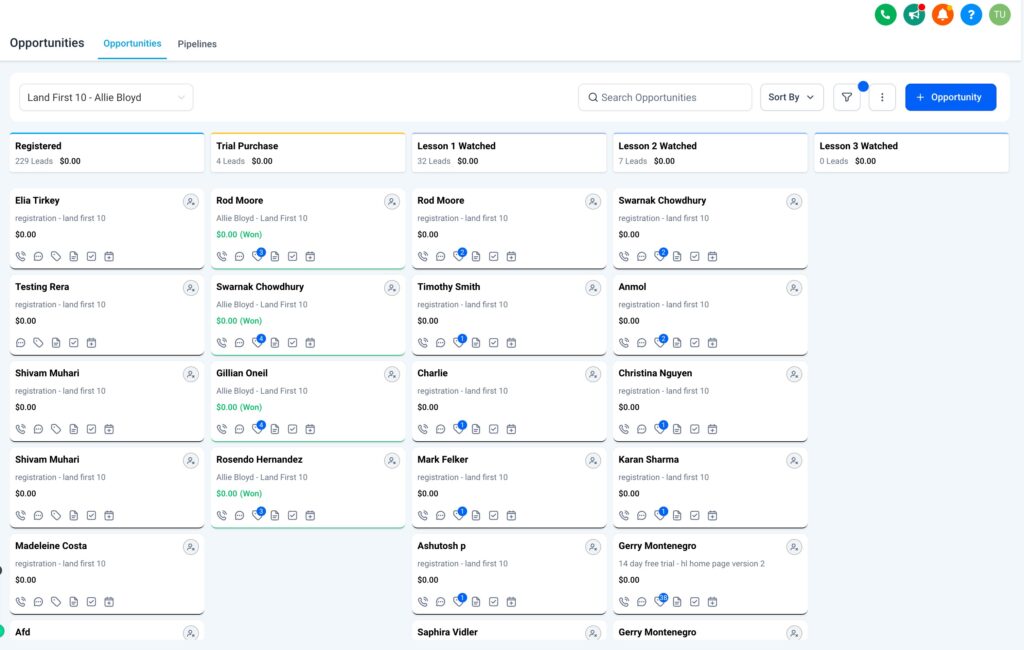Open the phone call icon on Elia Tirkey's card

point(21,256)
